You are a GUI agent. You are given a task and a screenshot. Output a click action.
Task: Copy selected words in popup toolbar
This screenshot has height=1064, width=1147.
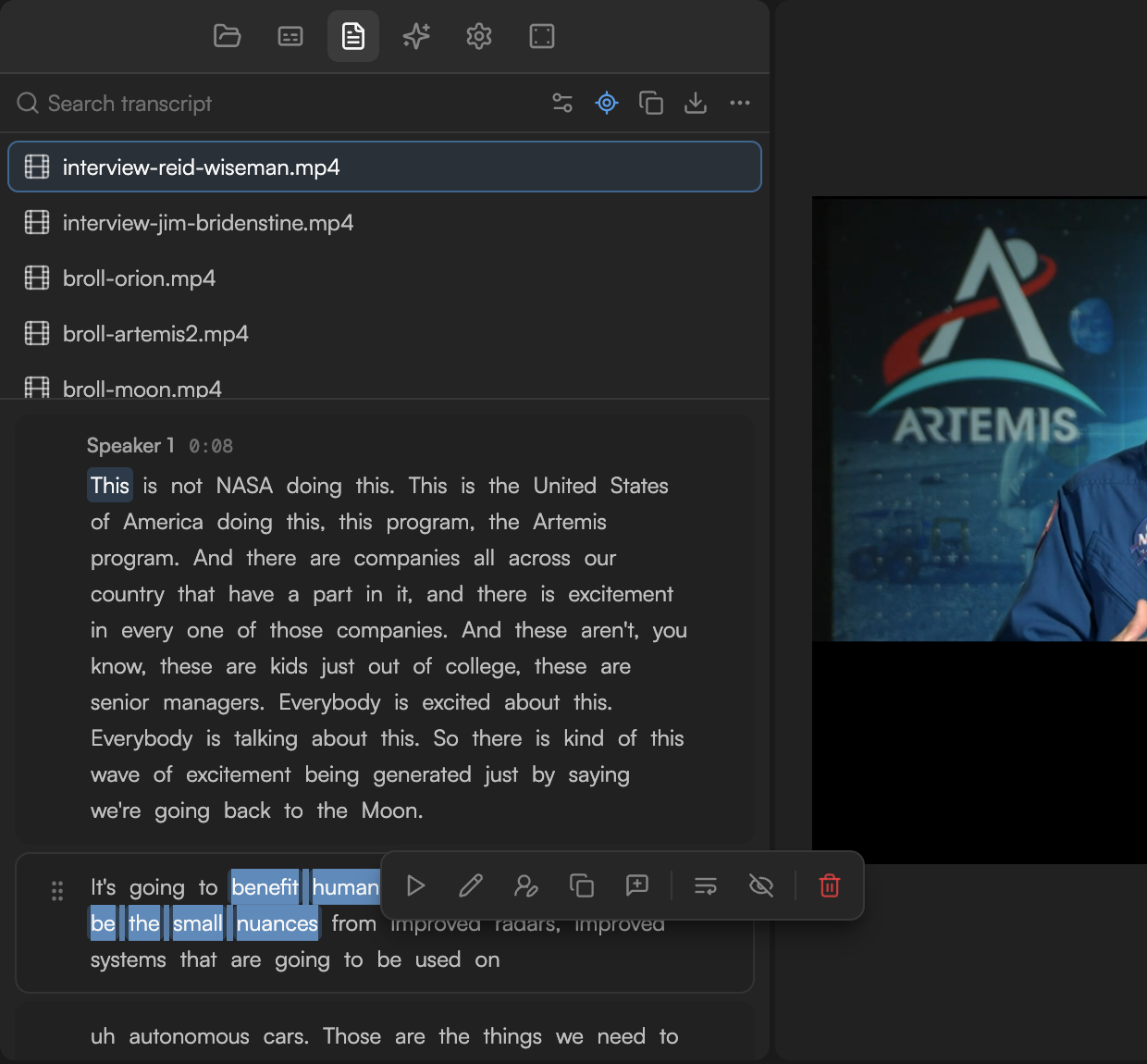coord(582,885)
